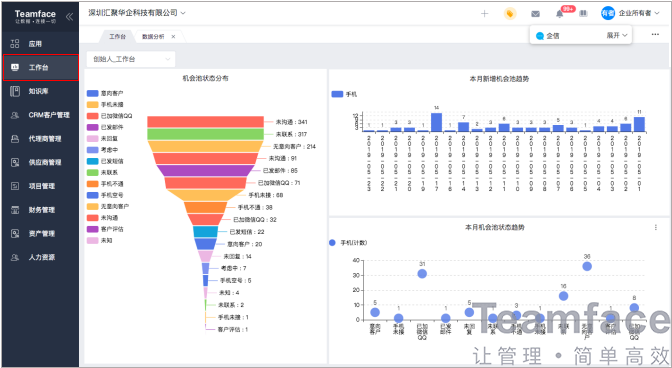Toggle 已加微信QQ legend entry
The height and width of the screenshot is (368, 672).
point(110,116)
